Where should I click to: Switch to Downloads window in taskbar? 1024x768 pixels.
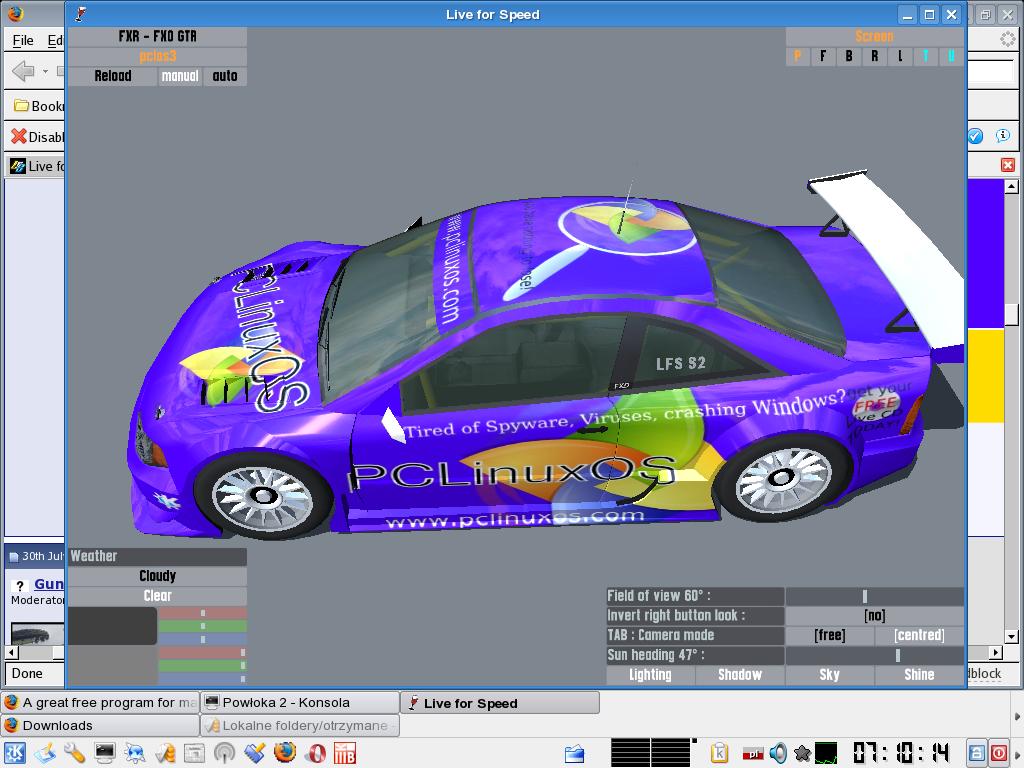tap(100, 726)
